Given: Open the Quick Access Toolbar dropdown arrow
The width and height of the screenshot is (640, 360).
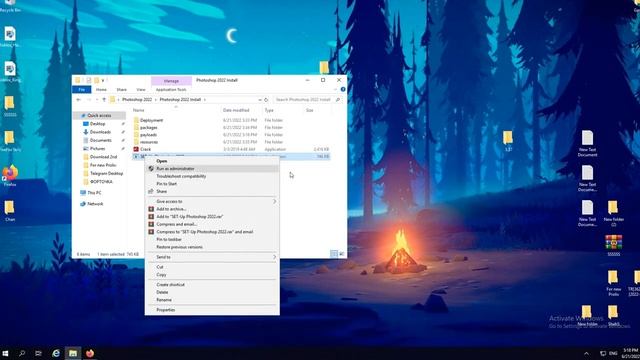Looking at the screenshot, I should [x=103, y=80].
